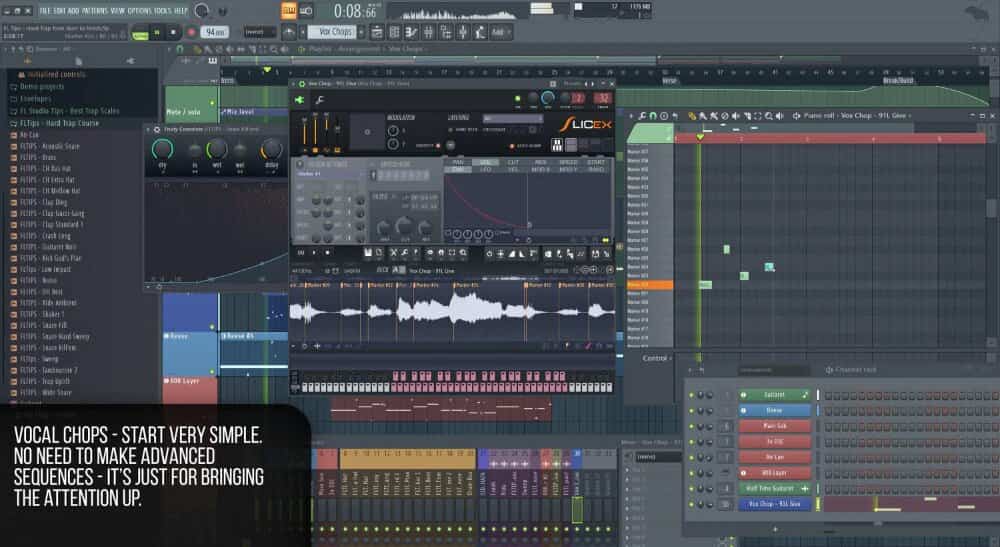Click the metronome icon in top toolbar
This screenshot has width=1000, height=547.
pos(288,11)
